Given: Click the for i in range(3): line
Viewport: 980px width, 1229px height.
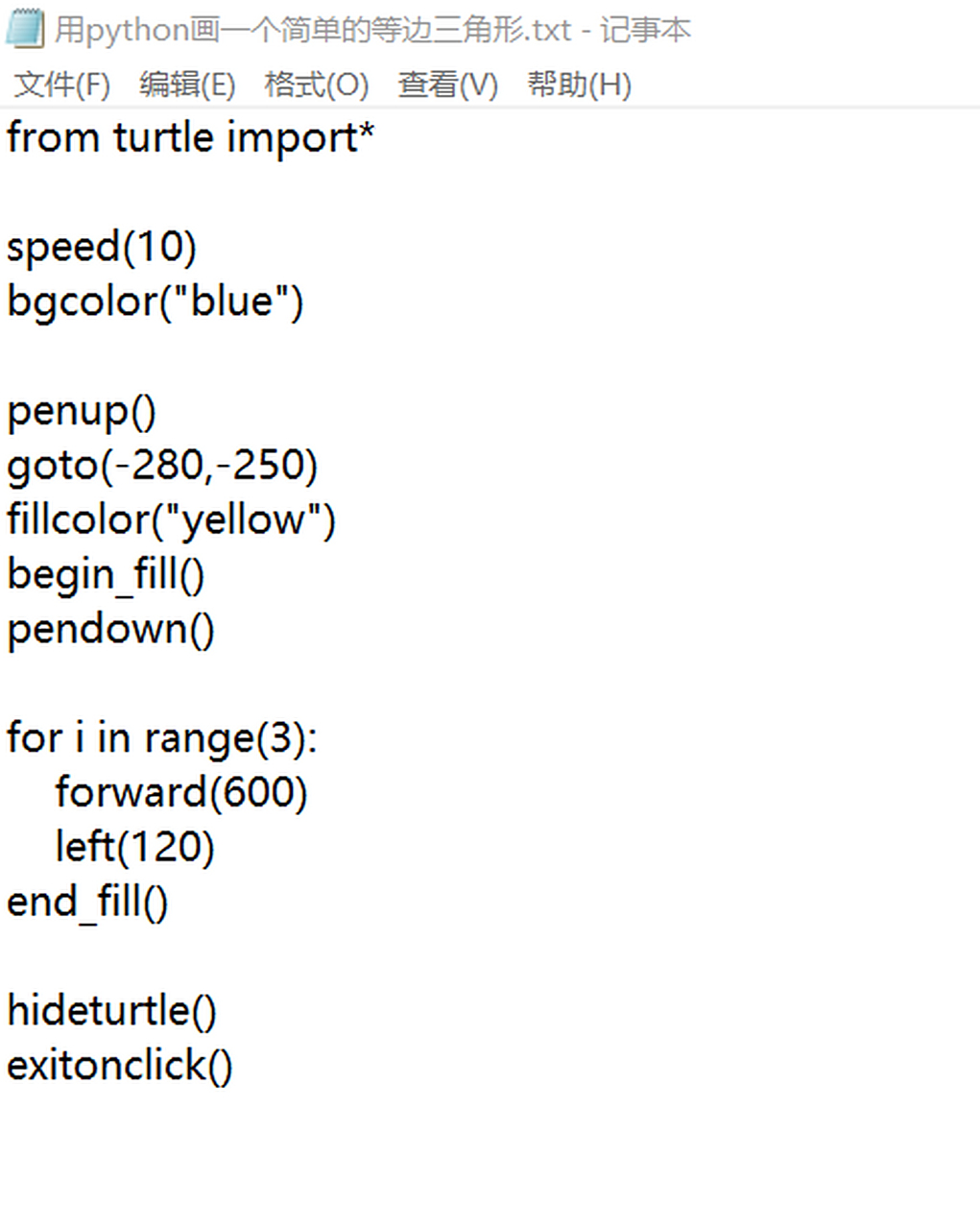Looking at the screenshot, I should pyautogui.click(x=161, y=738).
